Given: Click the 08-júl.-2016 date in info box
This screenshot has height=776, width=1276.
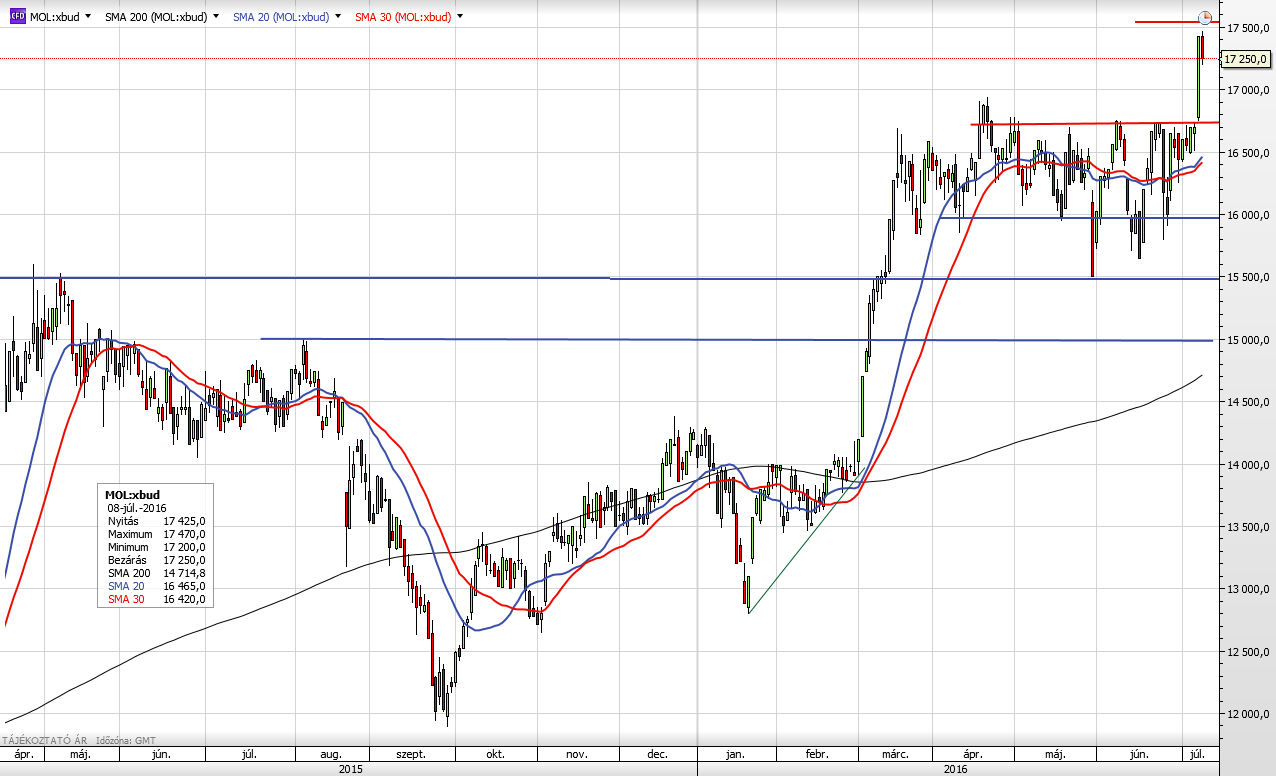Looking at the screenshot, I should click(138, 508).
